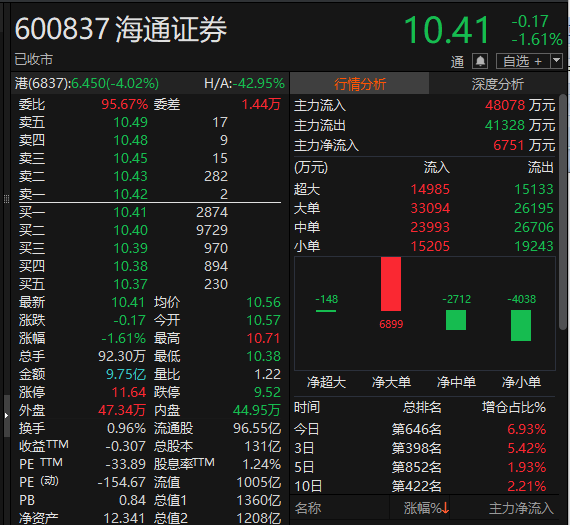Select the 卖三 price 10.45
Screen dimensions: 570x525
pos(131,159)
